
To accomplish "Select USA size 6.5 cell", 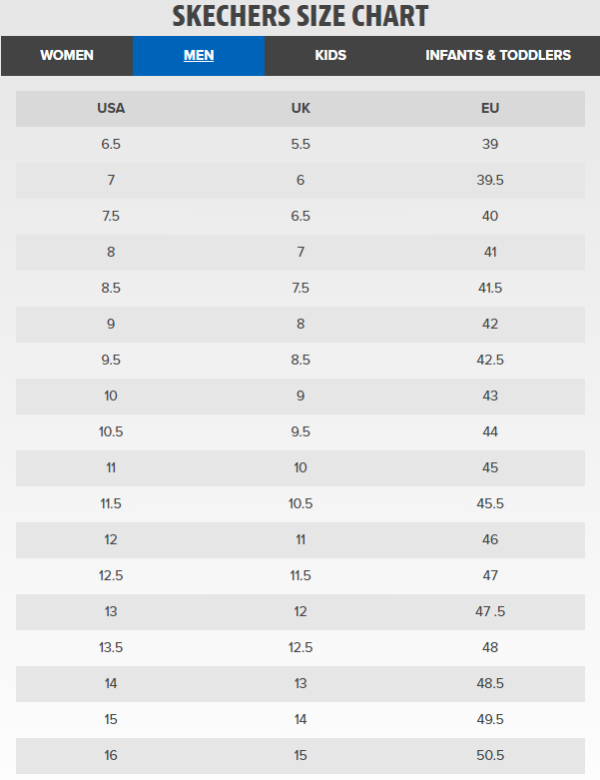I will coord(111,144).
